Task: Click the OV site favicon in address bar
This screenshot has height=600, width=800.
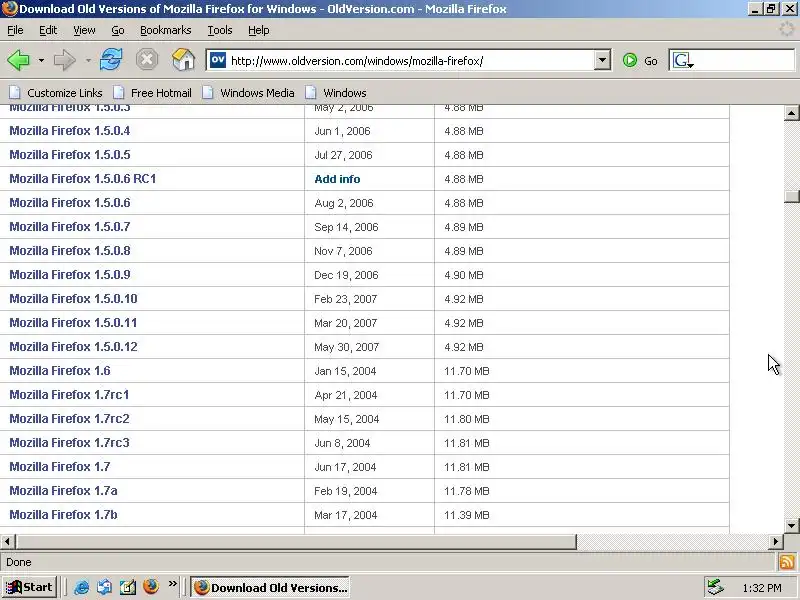Action: tap(218, 60)
